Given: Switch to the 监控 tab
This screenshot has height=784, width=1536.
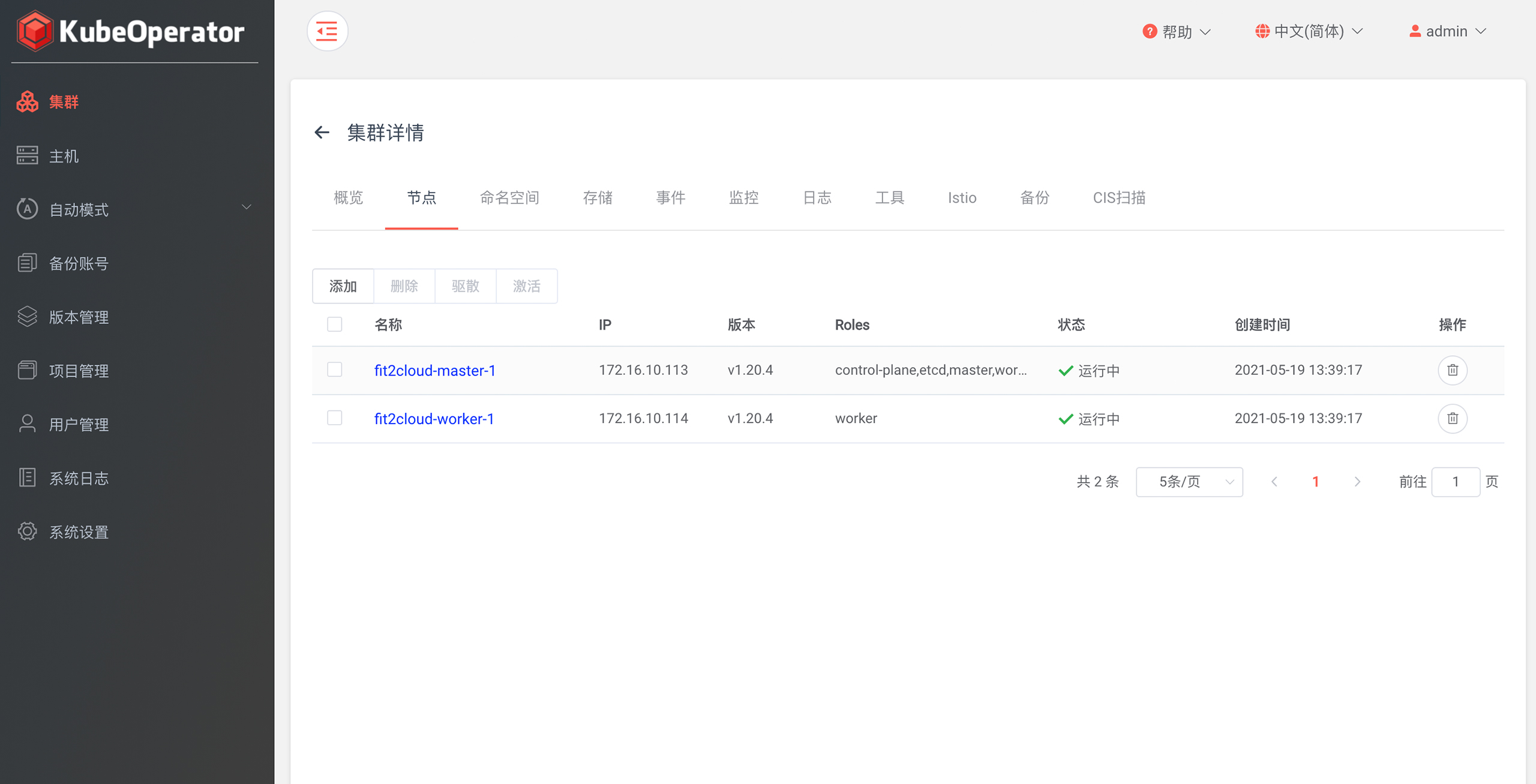Looking at the screenshot, I should pyautogui.click(x=744, y=198).
